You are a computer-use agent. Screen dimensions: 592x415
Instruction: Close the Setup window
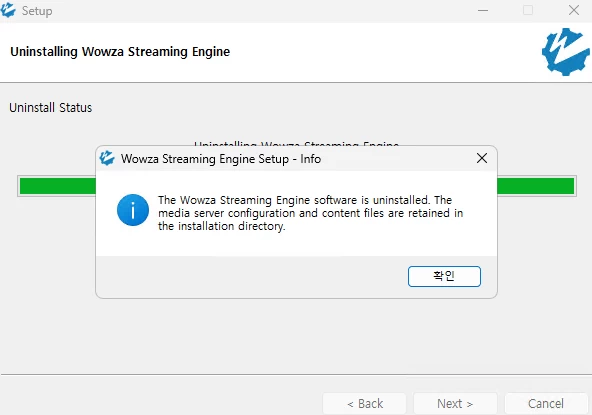(x=574, y=11)
